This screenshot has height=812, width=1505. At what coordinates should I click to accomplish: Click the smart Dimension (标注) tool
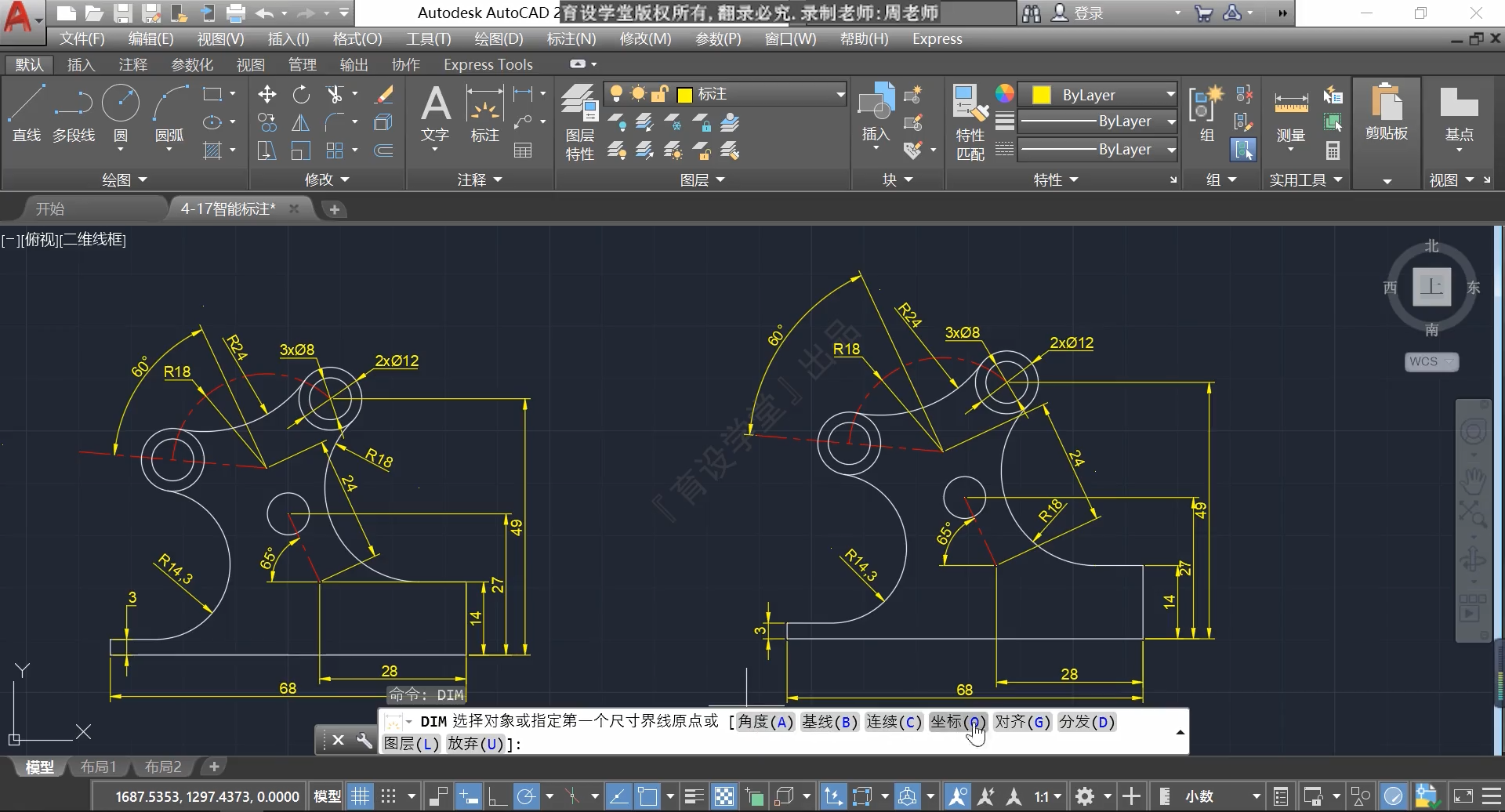[484, 114]
